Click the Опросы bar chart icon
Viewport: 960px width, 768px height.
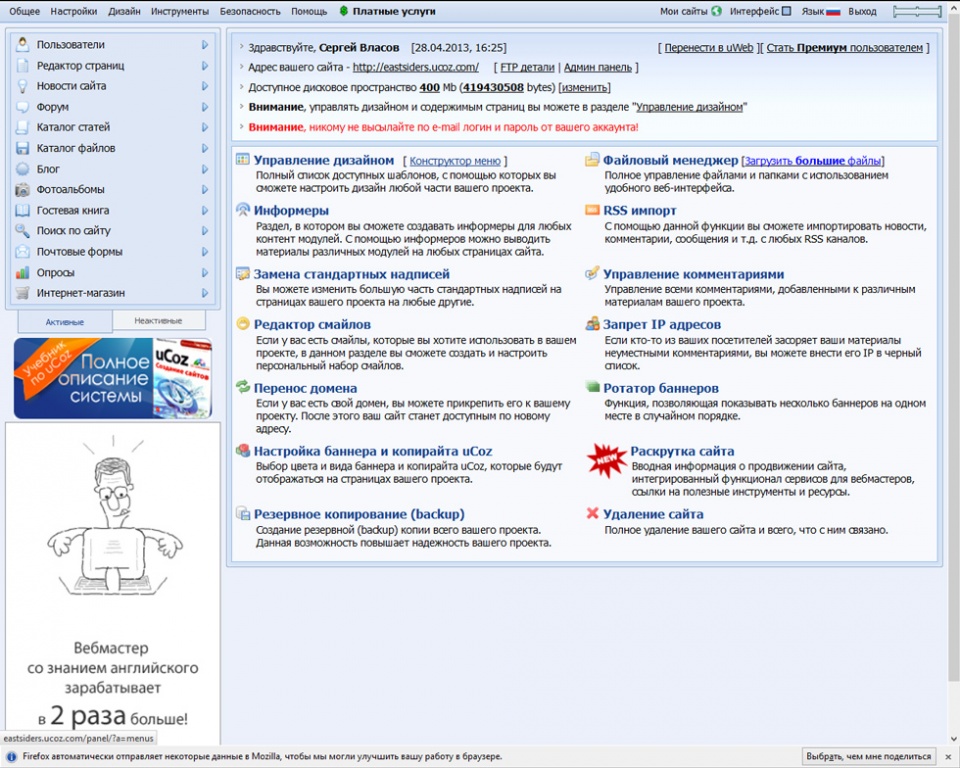[23, 273]
